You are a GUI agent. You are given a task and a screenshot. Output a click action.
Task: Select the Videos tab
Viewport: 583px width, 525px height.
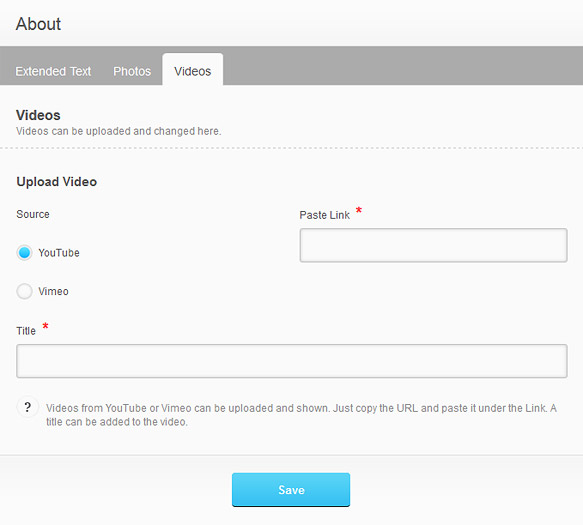(x=193, y=70)
